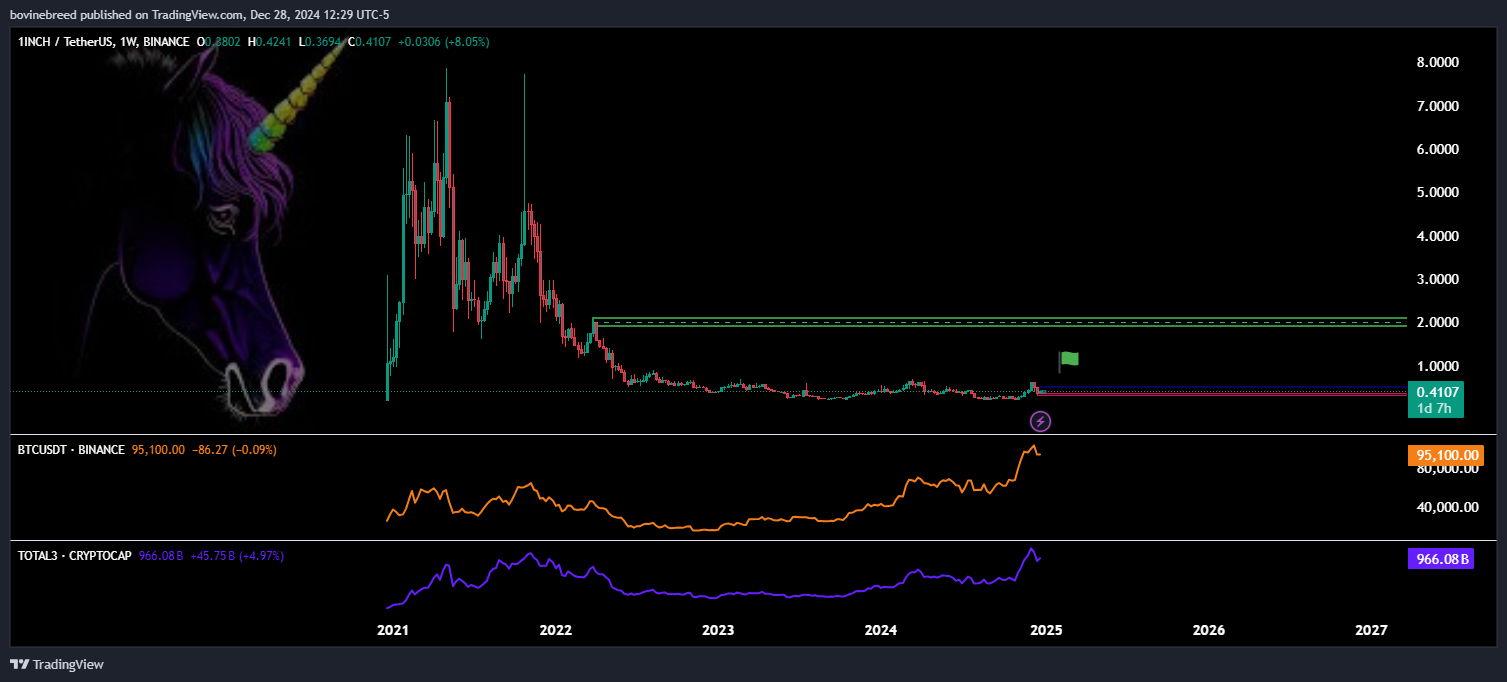
Task: Click the purple lightning bolt event icon
Action: (x=1040, y=421)
